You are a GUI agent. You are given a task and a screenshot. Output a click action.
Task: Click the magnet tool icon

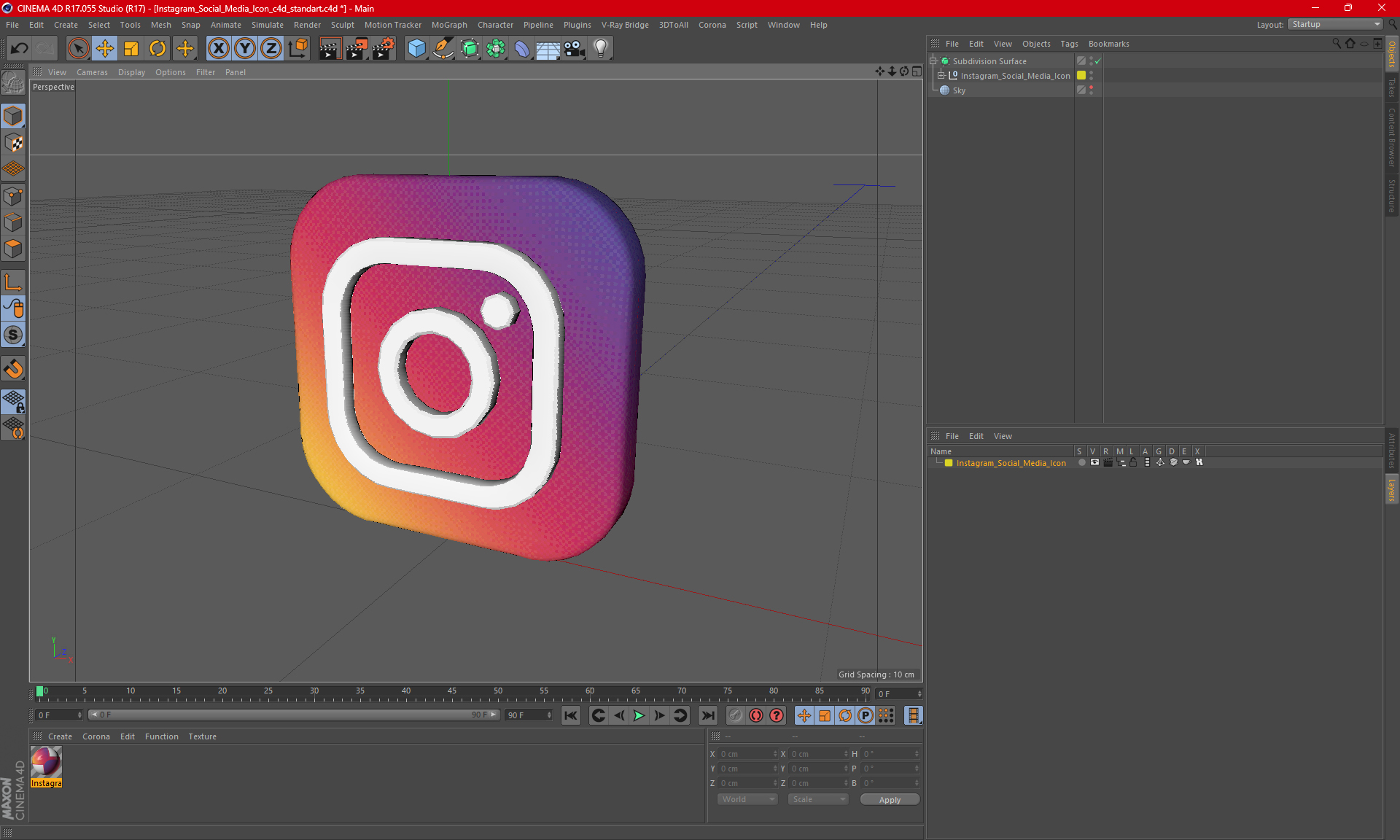pos(13,369)
